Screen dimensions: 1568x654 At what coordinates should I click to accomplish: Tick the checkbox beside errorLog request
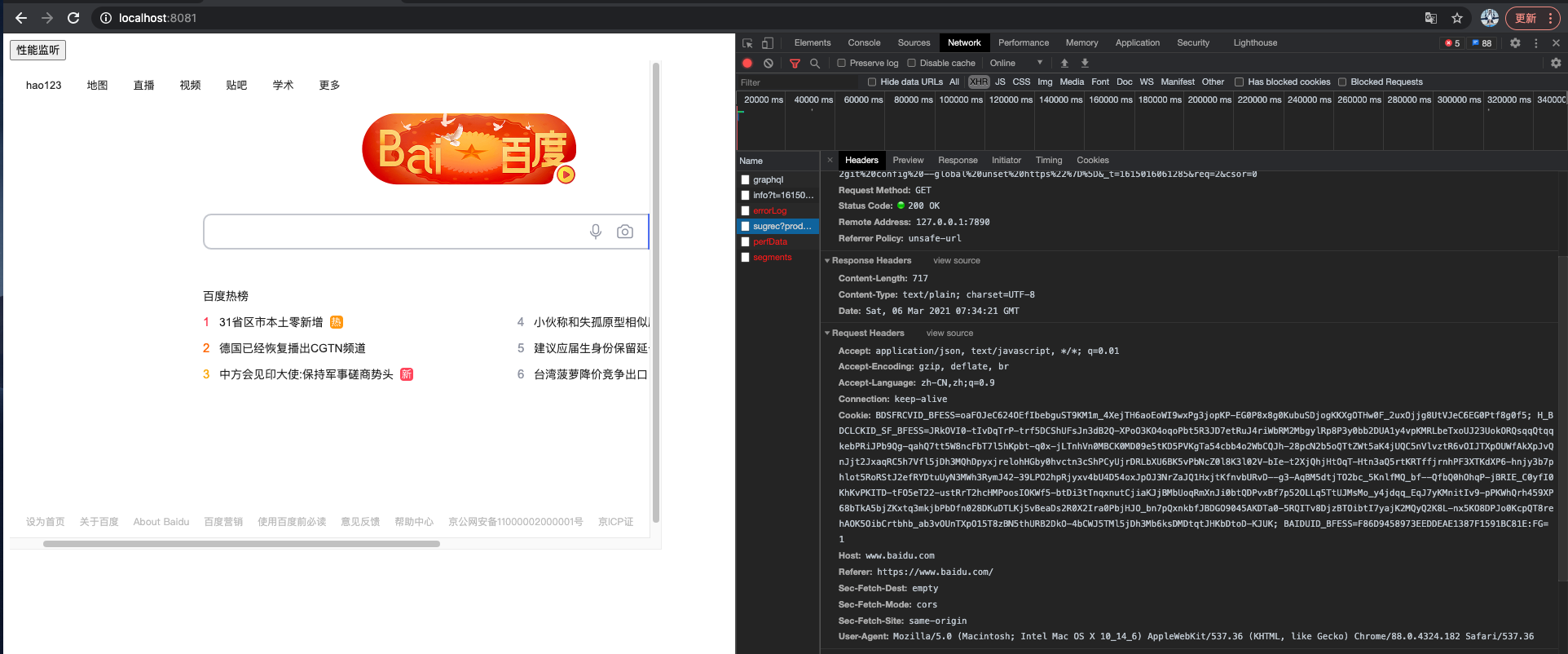(745, 210)
